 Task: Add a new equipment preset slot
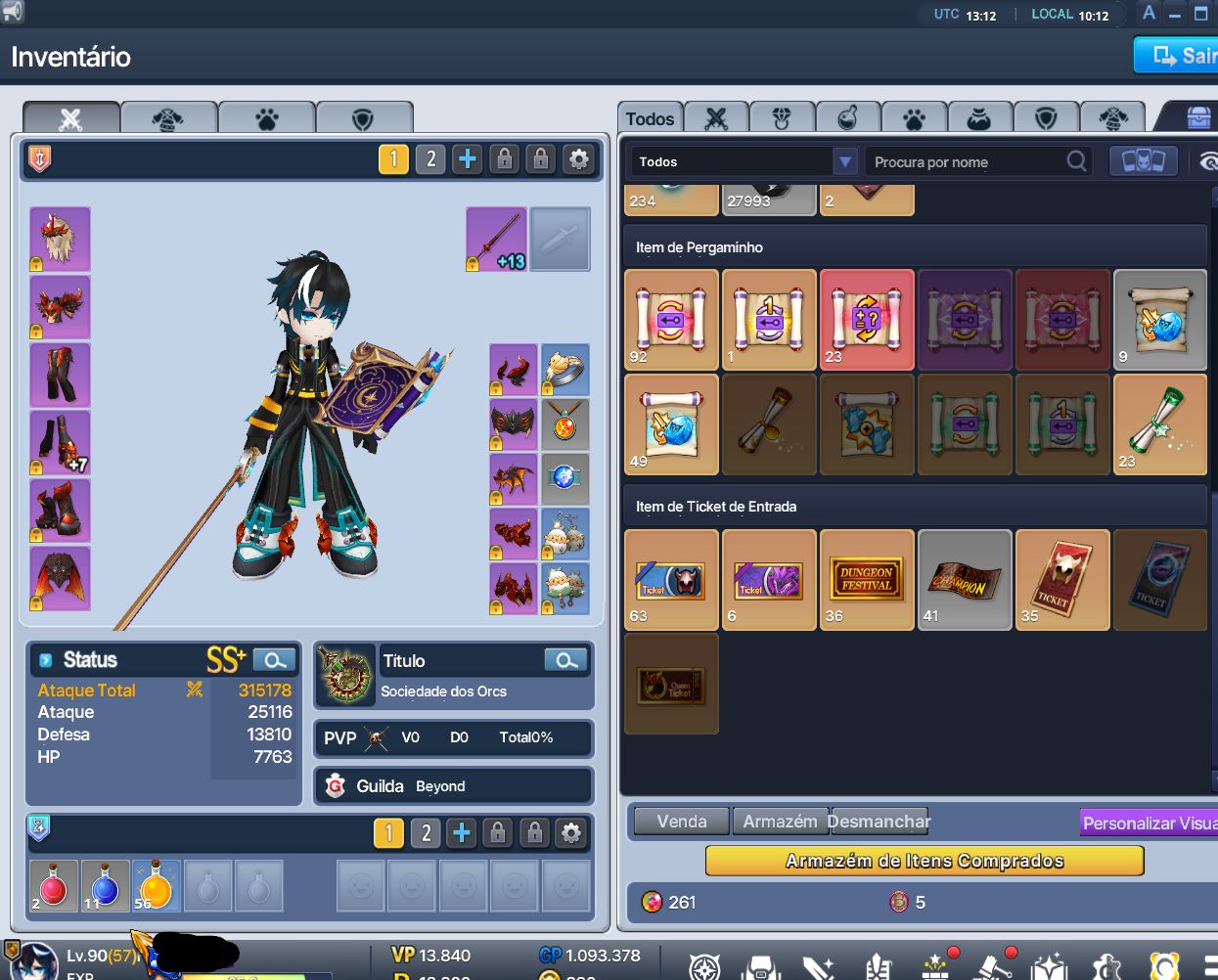click(468, 158)
